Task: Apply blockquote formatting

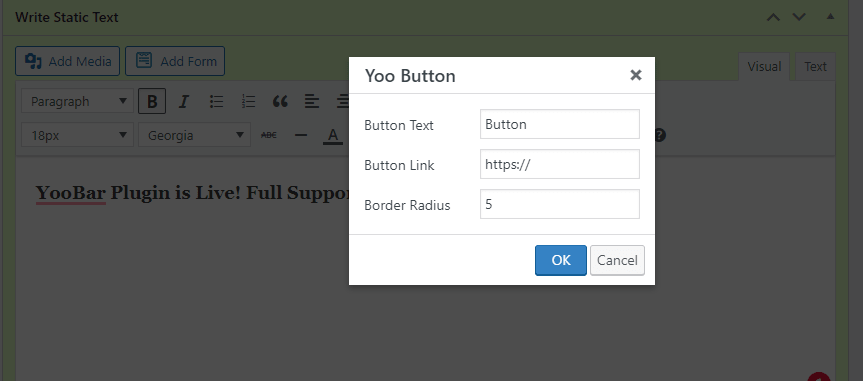Action: 280,101
